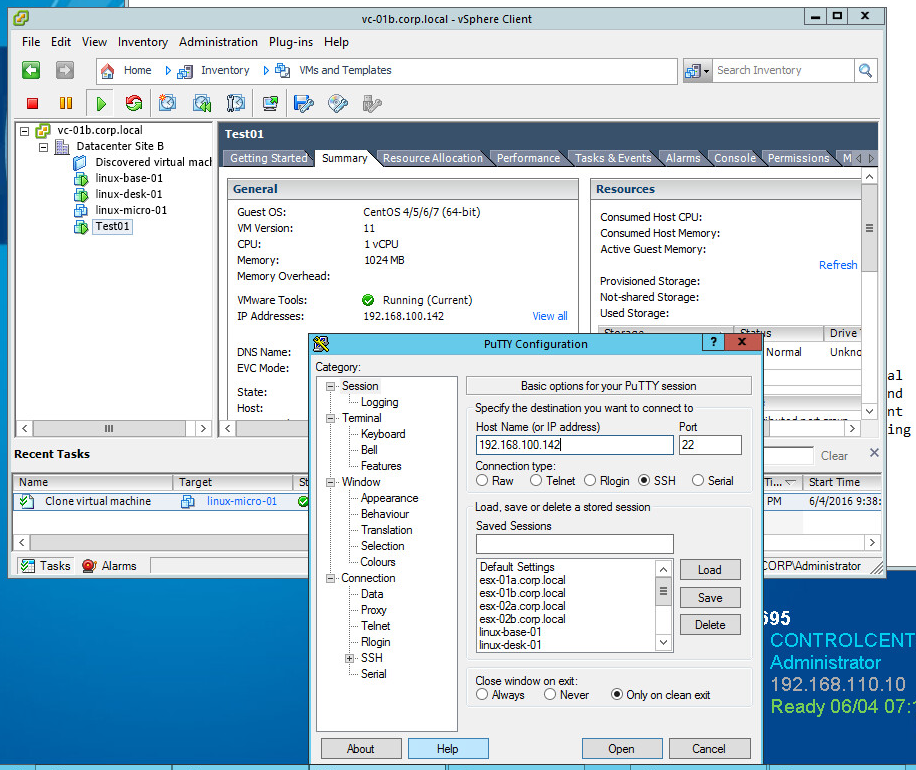Click the red Power Off VM icon

33,103
